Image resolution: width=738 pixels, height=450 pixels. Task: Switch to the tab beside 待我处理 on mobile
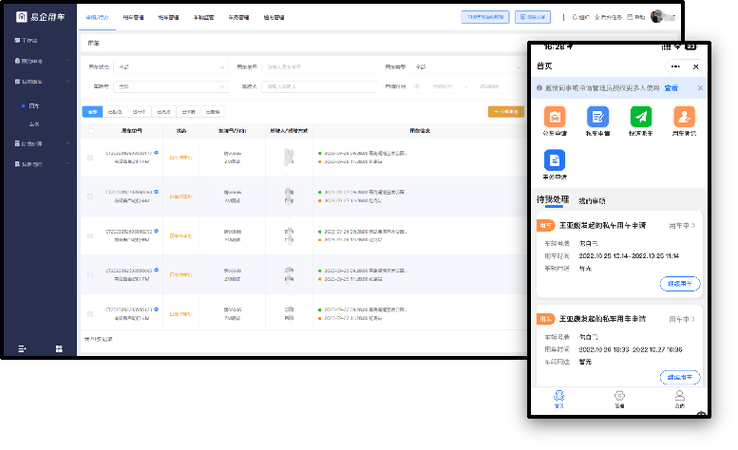(592, 201)
